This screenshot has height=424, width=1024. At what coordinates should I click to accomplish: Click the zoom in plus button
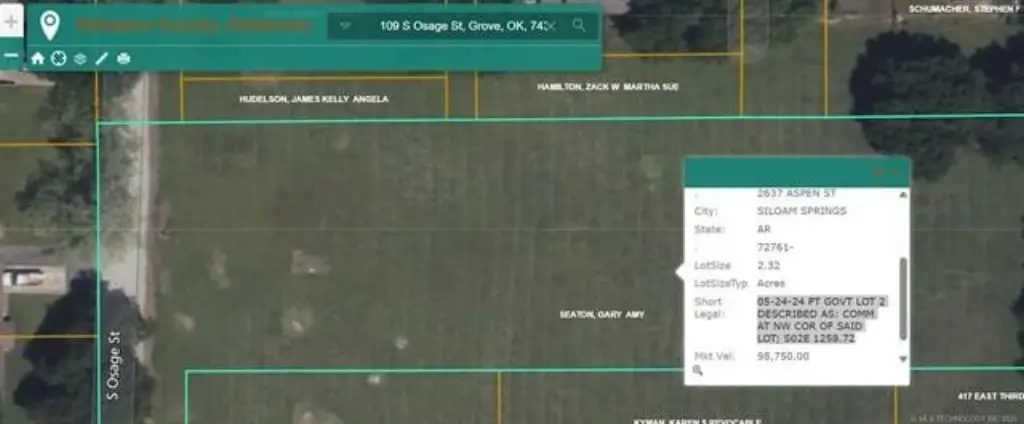(x=10, y=21)
